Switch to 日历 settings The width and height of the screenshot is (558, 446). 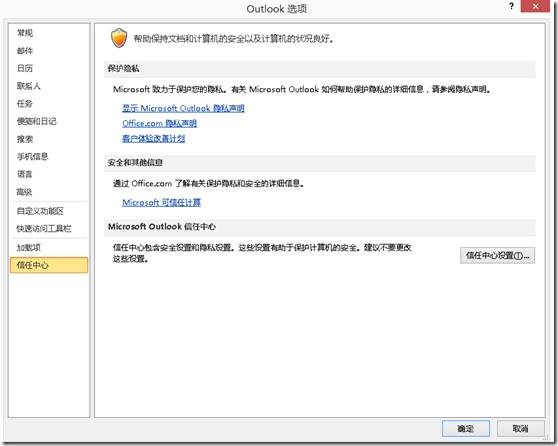pos(25,68)
